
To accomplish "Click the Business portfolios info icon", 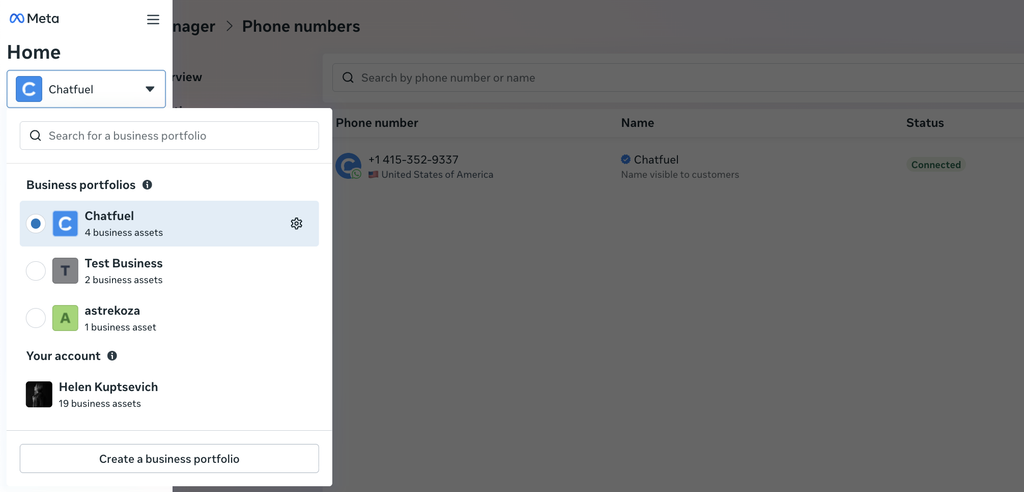I will (147, 185).
